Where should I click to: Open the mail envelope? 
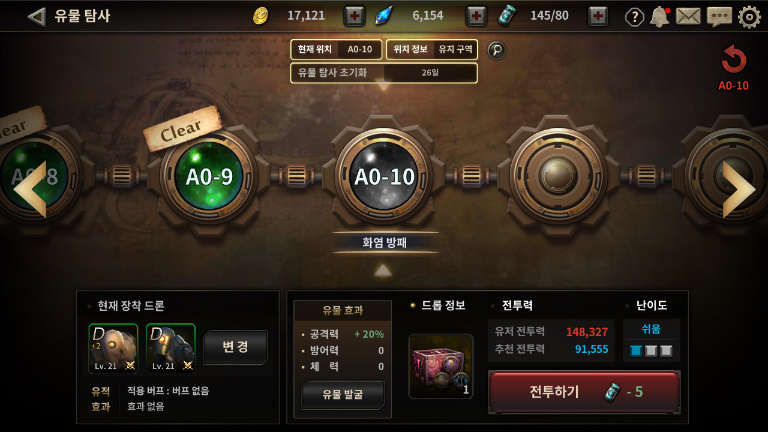(x=688, y=17)
